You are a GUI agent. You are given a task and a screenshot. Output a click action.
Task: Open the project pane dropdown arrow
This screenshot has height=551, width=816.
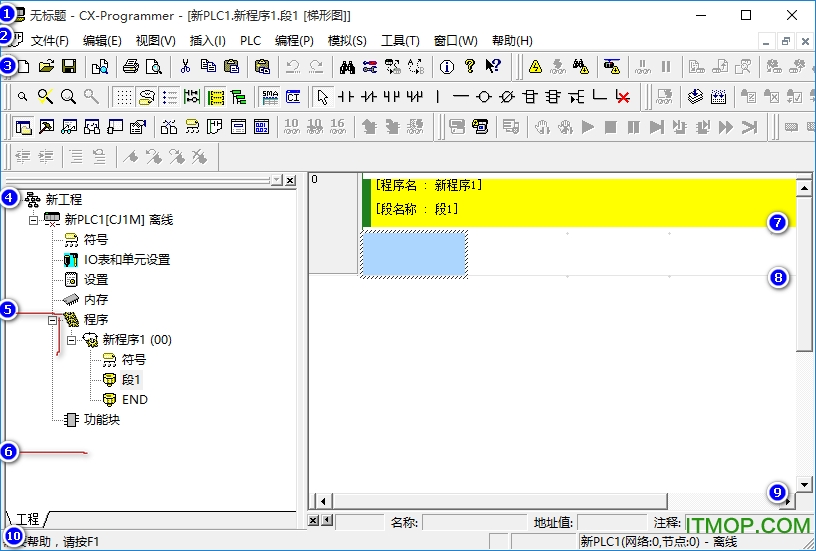tap(277, 180)
